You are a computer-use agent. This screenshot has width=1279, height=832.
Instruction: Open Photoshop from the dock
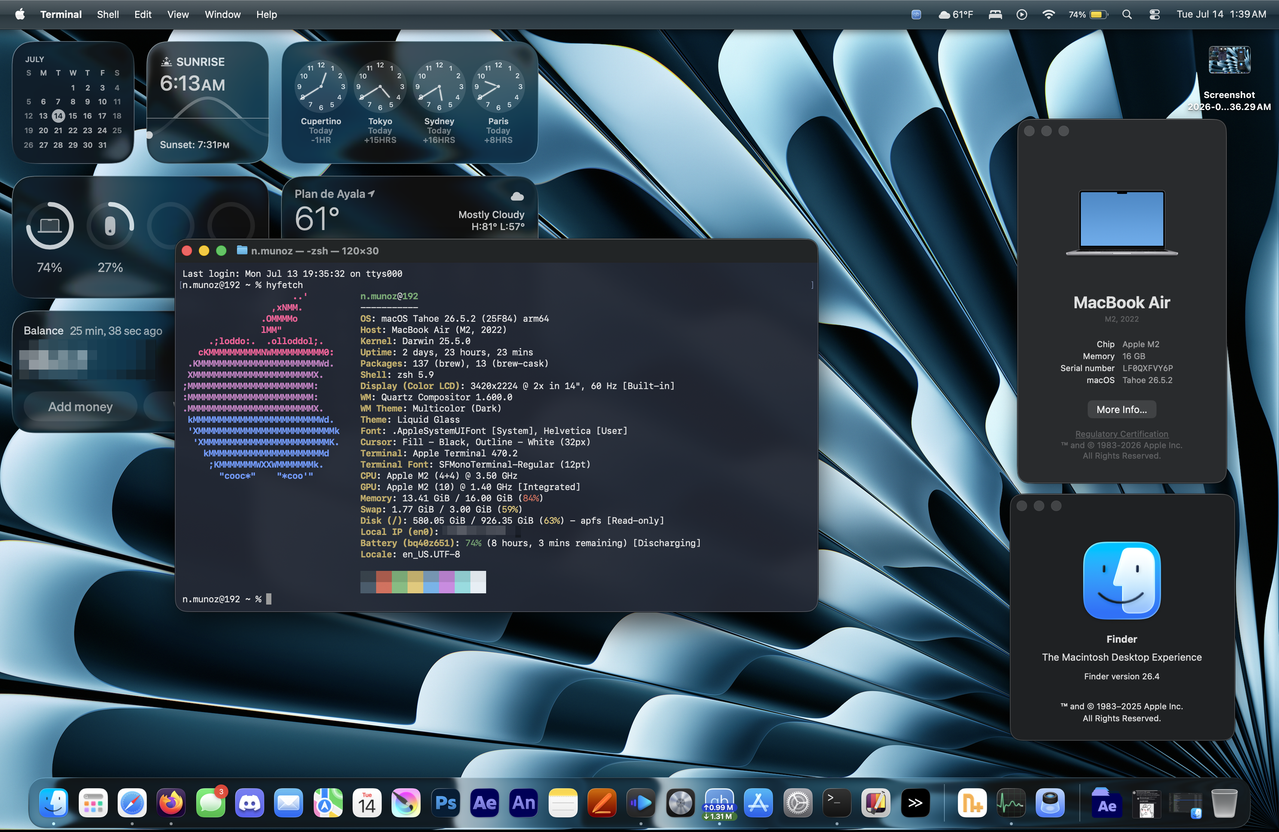(x=445, y=802)
